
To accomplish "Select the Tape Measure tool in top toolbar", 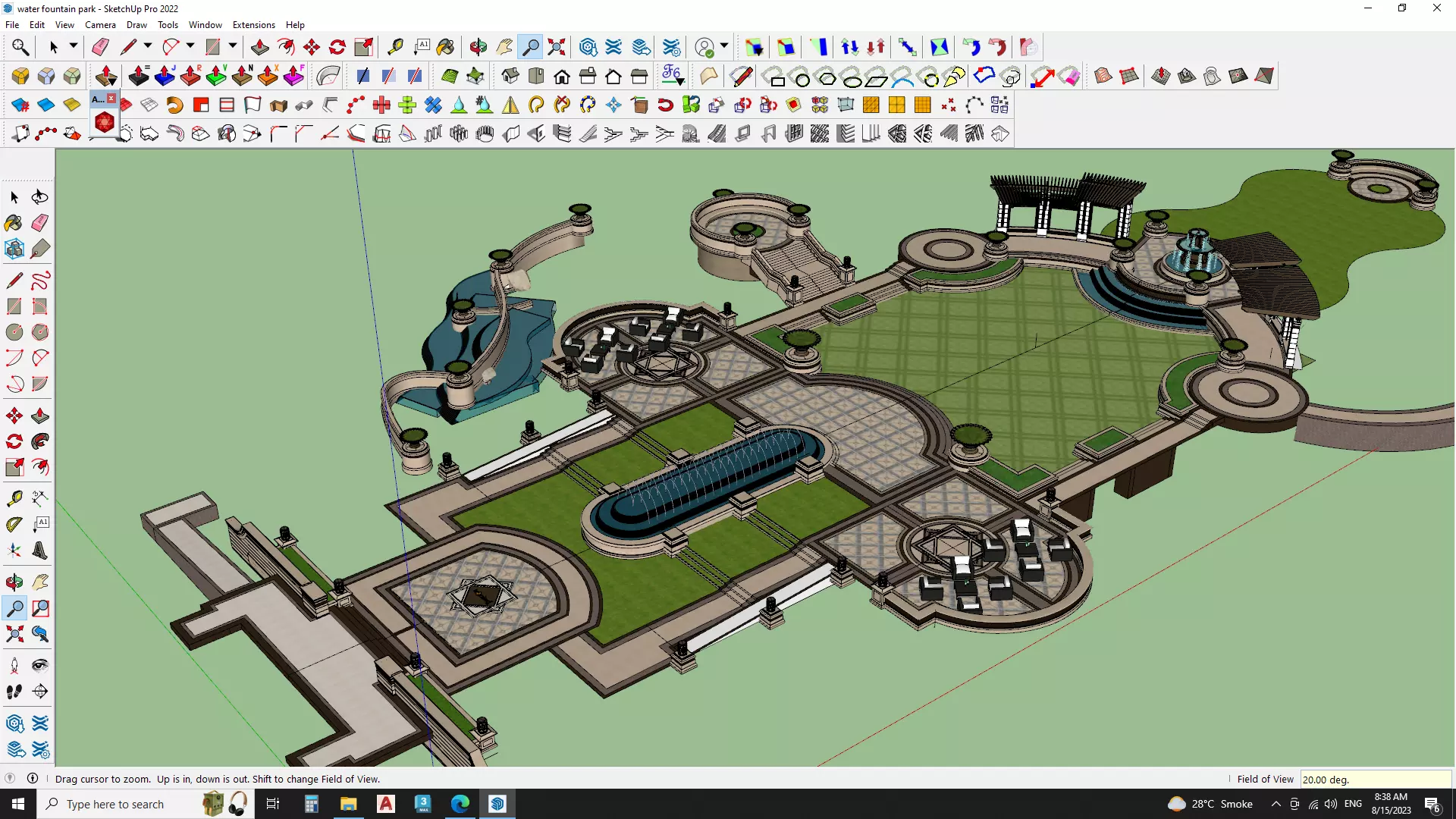I will tap(395, 47).
